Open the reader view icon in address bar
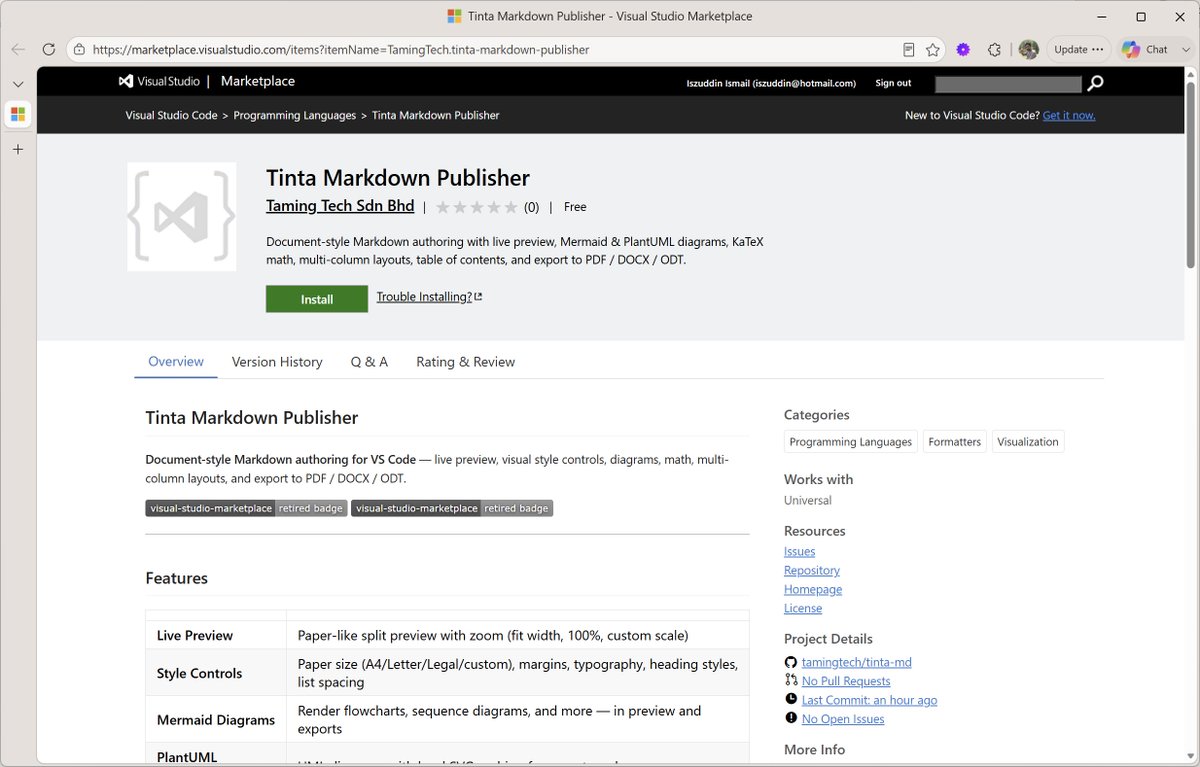Screen dimensions: 1200x767 pos(909,49)
